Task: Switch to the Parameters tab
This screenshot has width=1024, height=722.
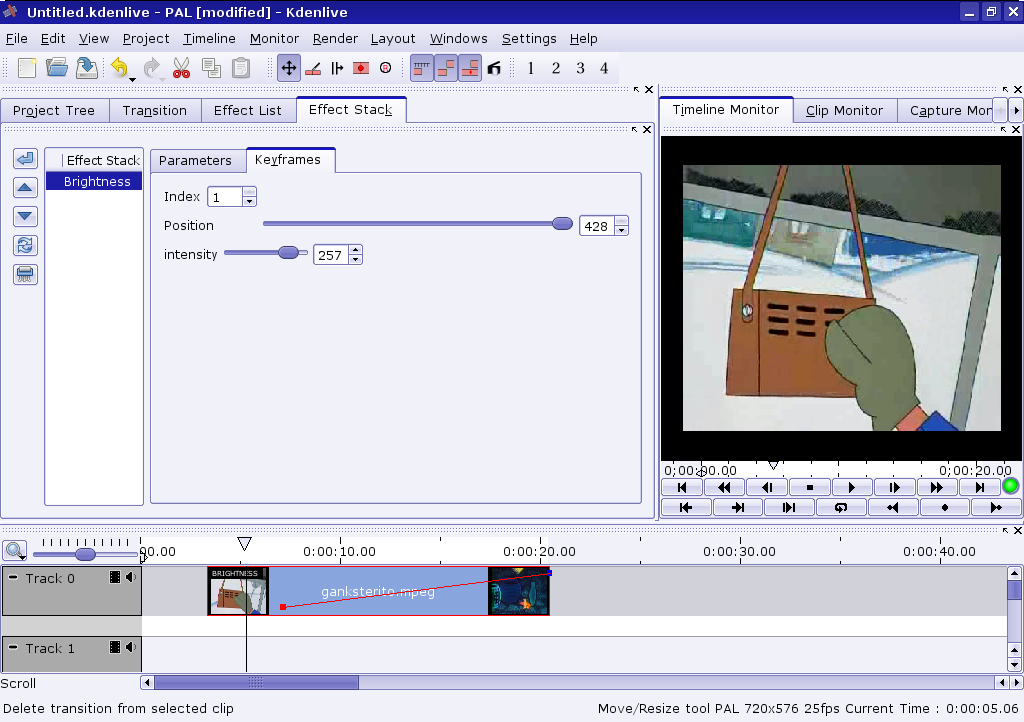Action: [x=195, y=160]
